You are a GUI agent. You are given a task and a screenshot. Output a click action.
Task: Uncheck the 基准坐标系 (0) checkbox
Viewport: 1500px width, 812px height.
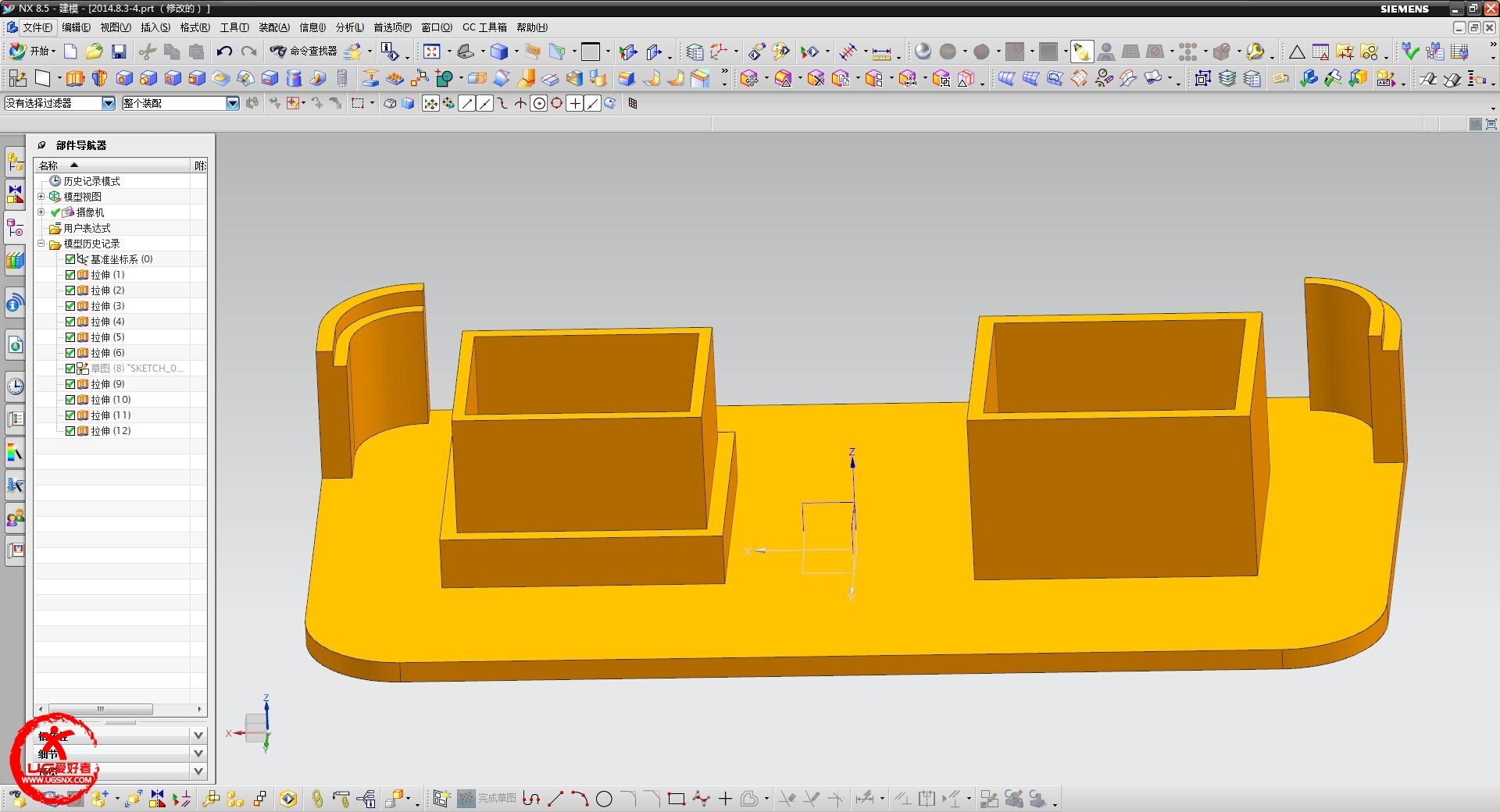click(70, 259)
